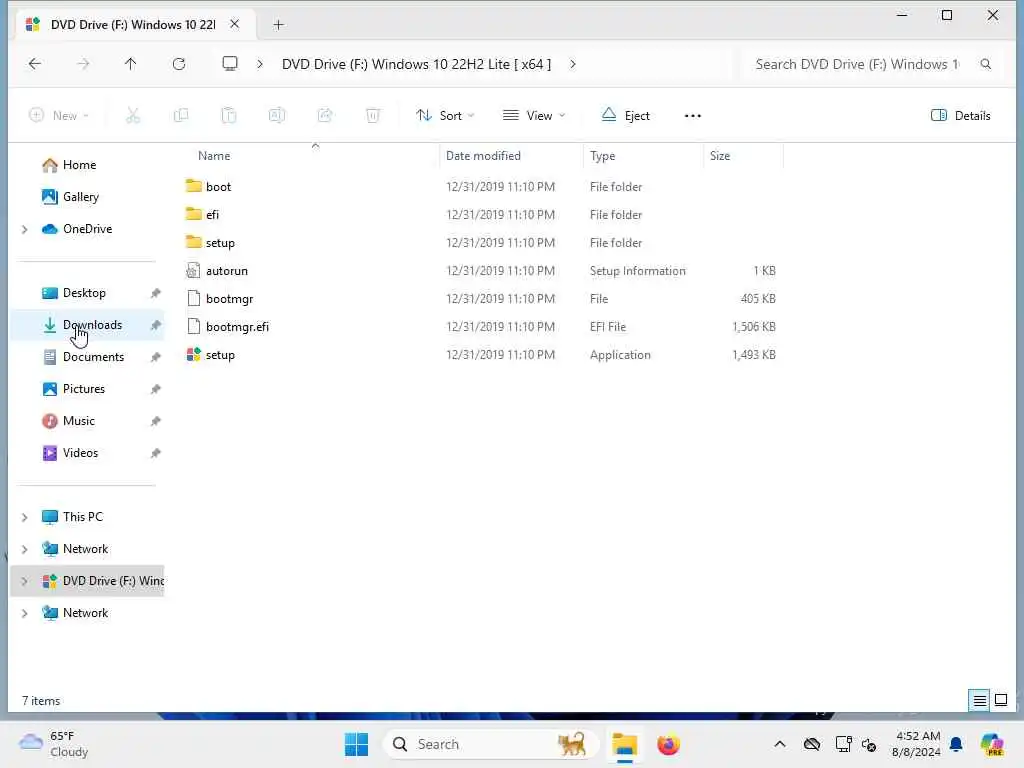Image resolution: width=1024 pixels, height=768 pixels.
Task: Open the Sort dropdown menu
Action: [x=445, y=116]
